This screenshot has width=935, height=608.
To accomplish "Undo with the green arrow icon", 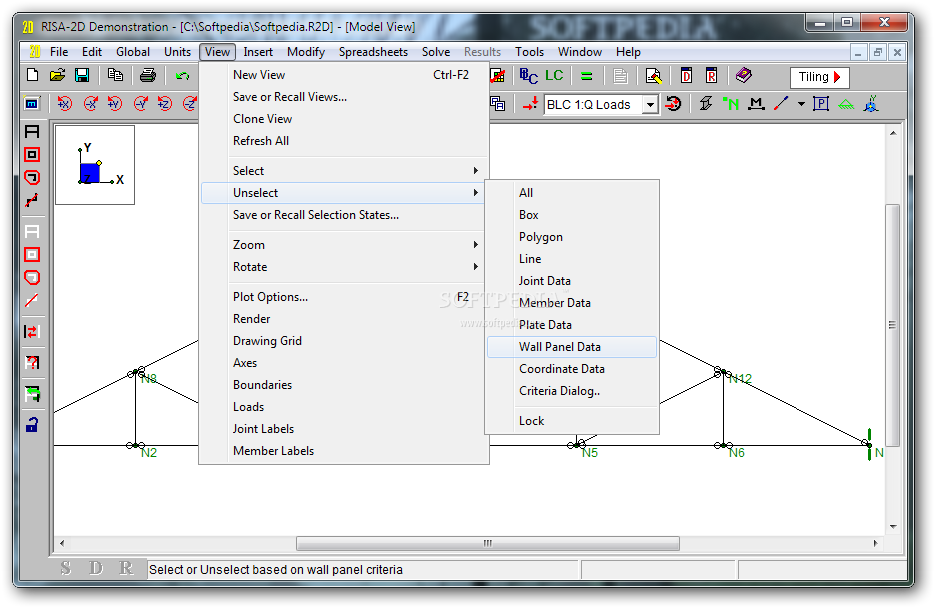I will (182, 76).
